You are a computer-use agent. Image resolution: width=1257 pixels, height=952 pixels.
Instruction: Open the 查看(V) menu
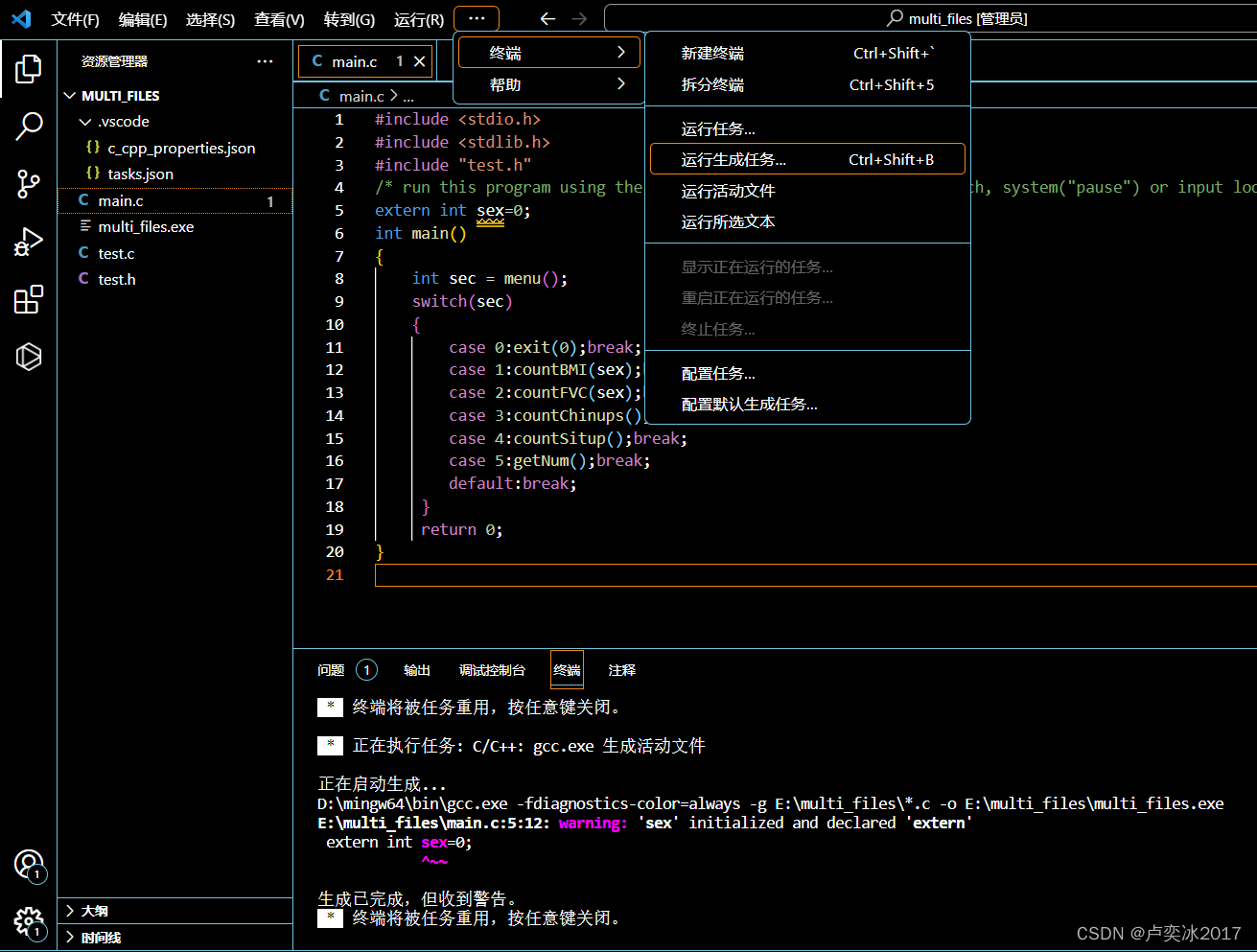(279, 19)
